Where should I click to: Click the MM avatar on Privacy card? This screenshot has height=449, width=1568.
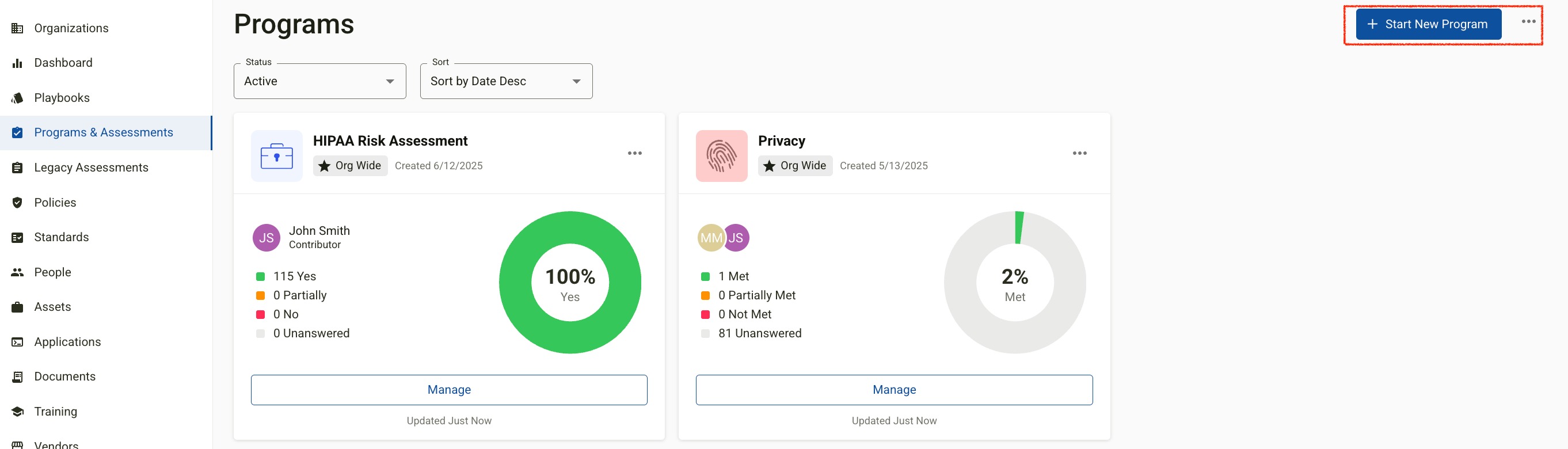710,238
